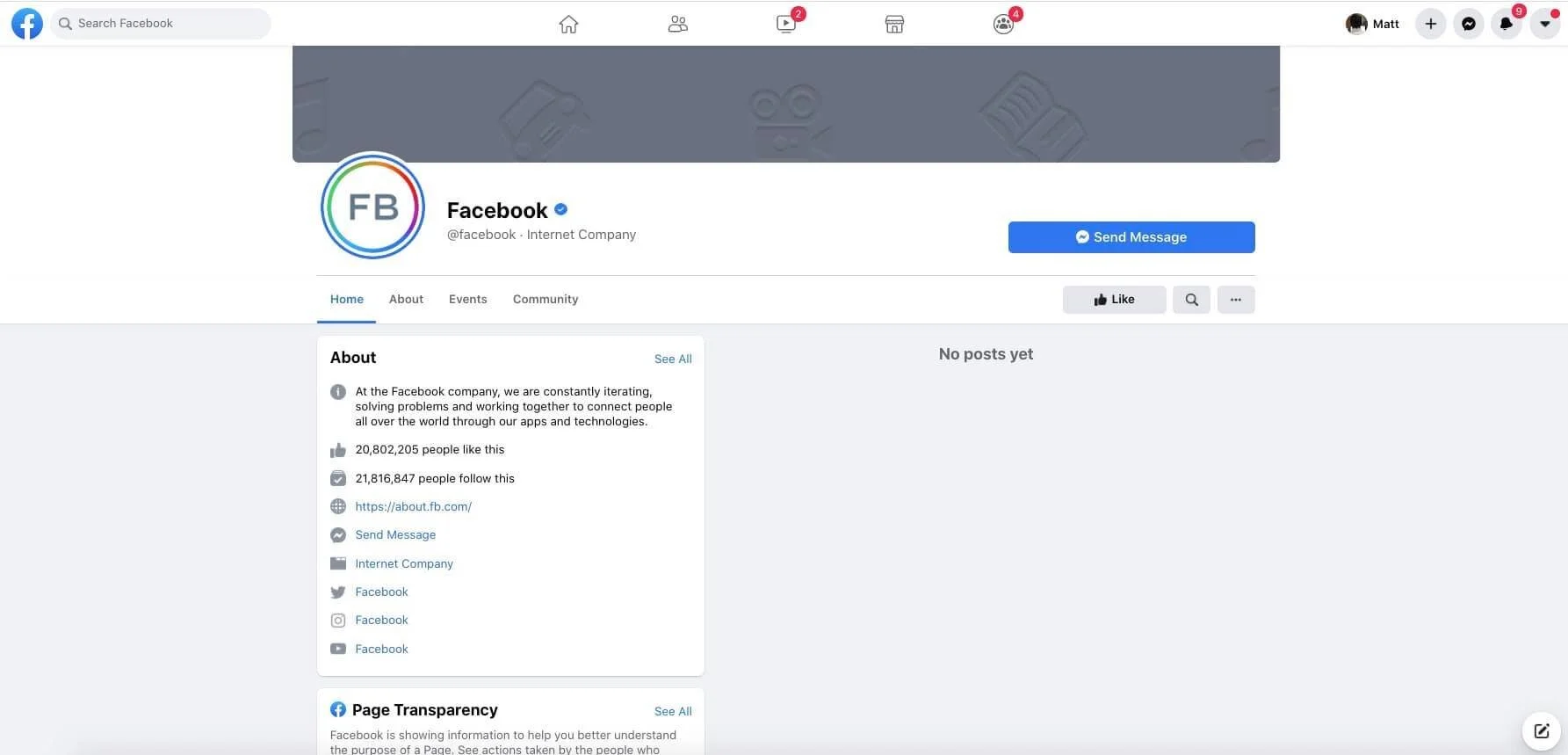Open the Watch video icon
This screenshot has height=755, width=1568.
[x=786, y=25]
